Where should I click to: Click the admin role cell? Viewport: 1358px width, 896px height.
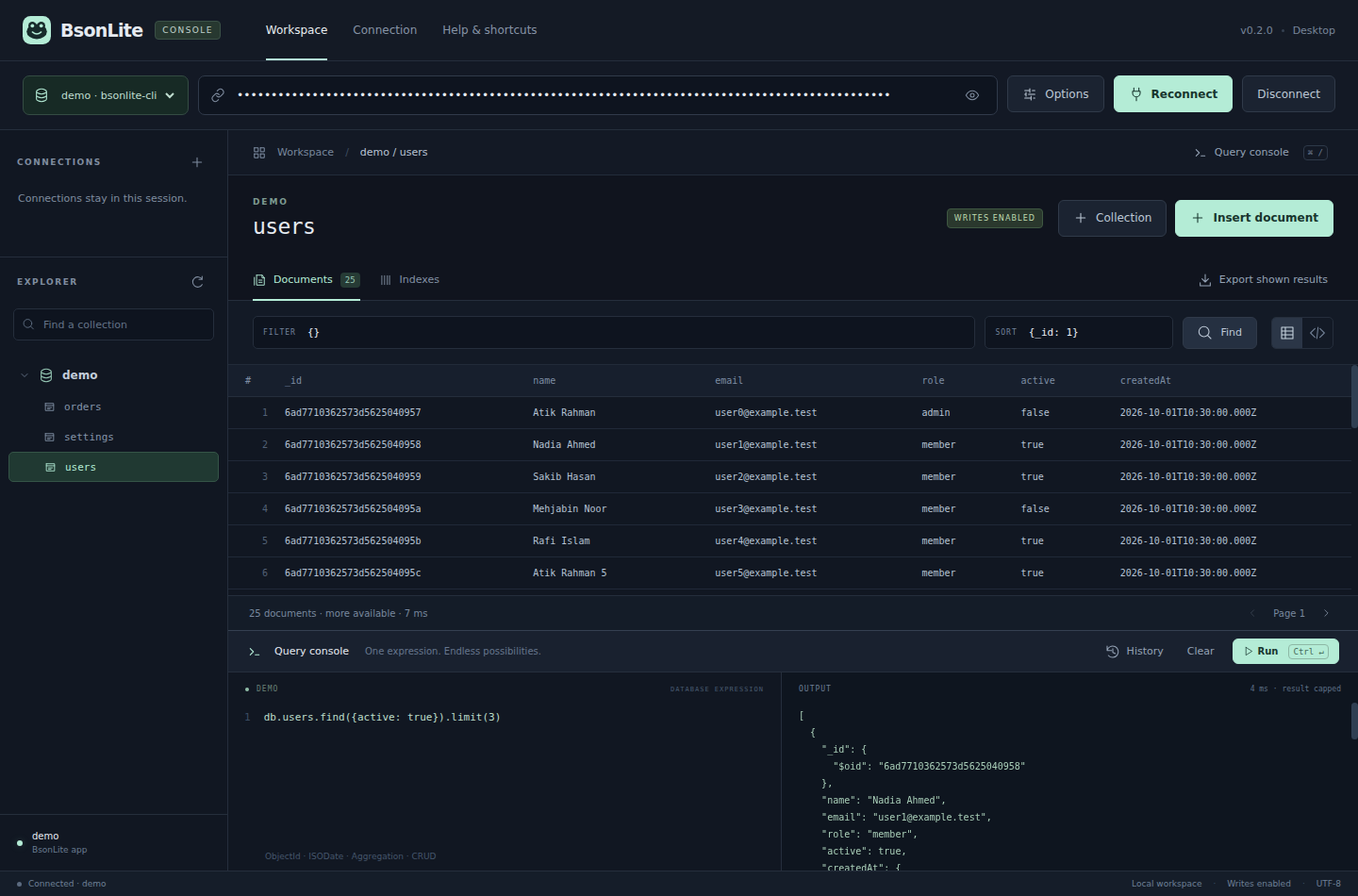click(936, 413)
